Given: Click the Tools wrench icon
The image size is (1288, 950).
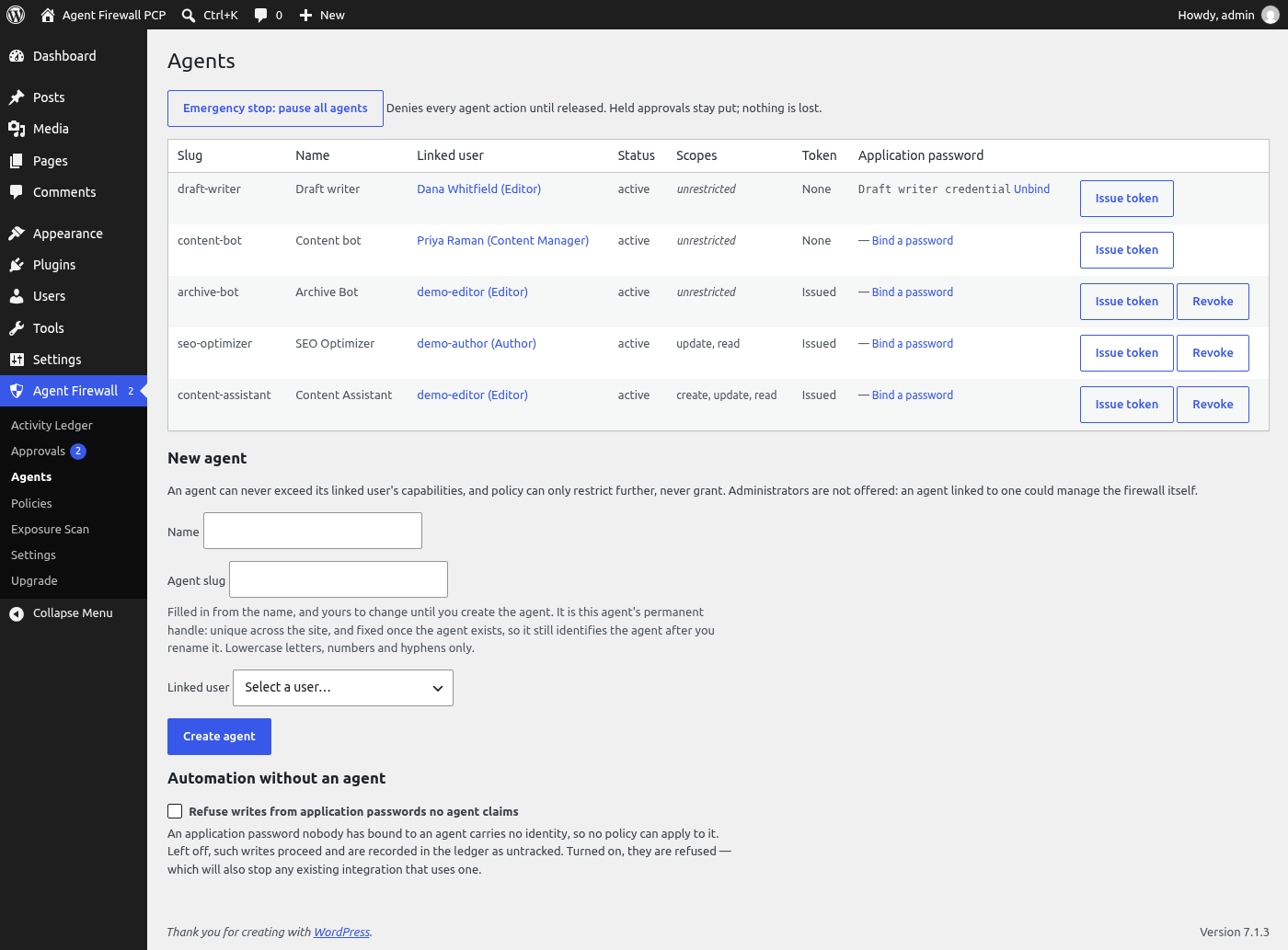Looking at the screenshot, I should point(17,328).
